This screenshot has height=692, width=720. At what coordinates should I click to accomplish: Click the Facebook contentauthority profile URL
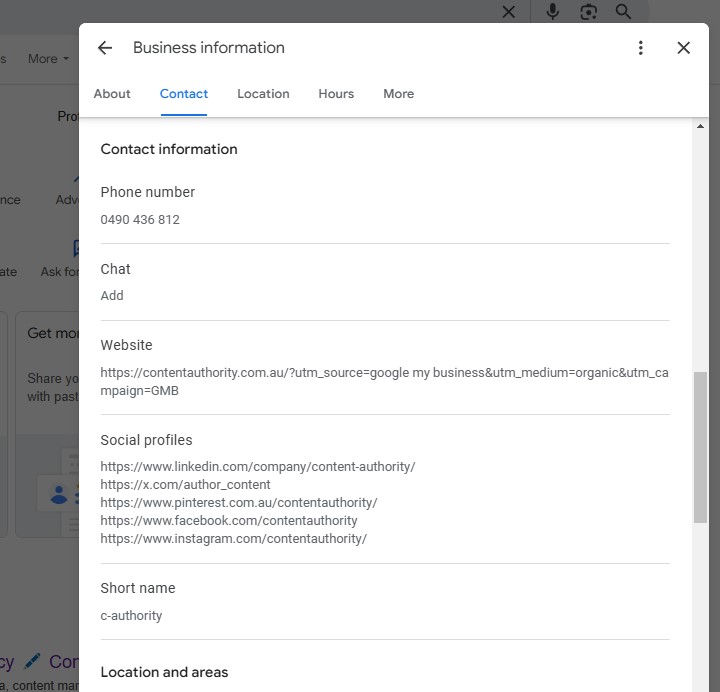229,520
